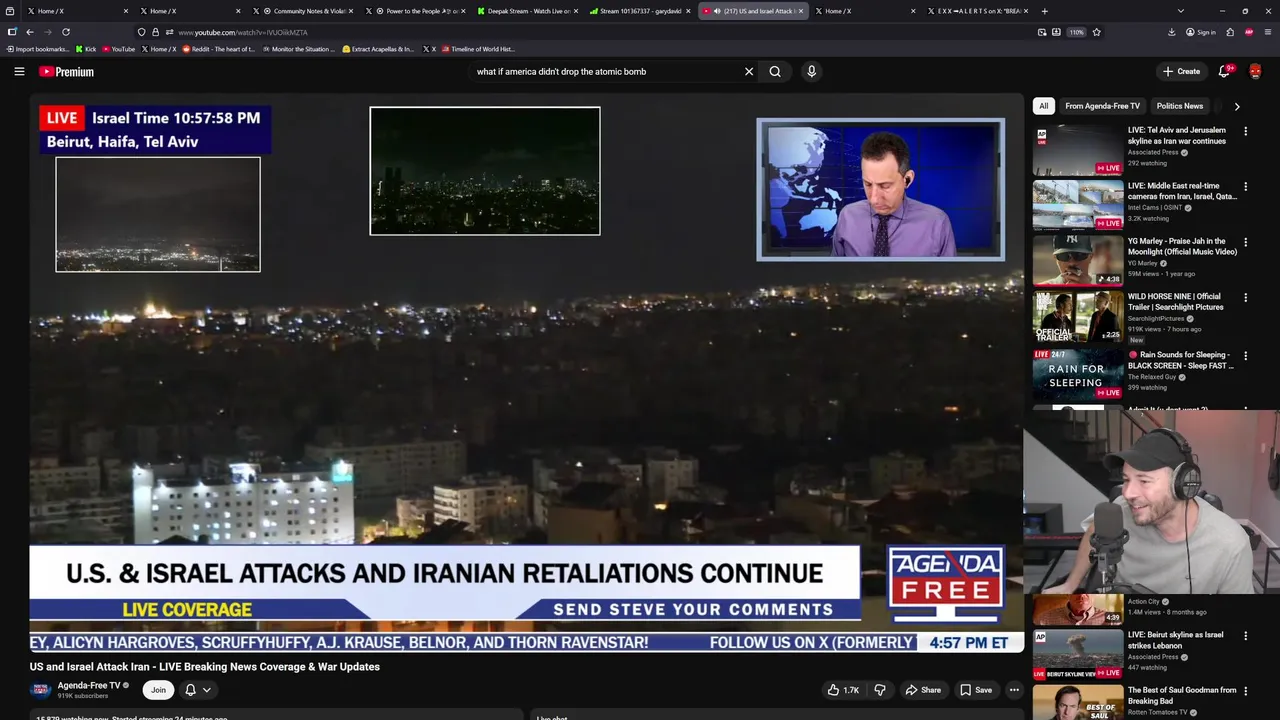Toggle the channel notification bell
The image size is (1280, 720).
pos(190,690)
